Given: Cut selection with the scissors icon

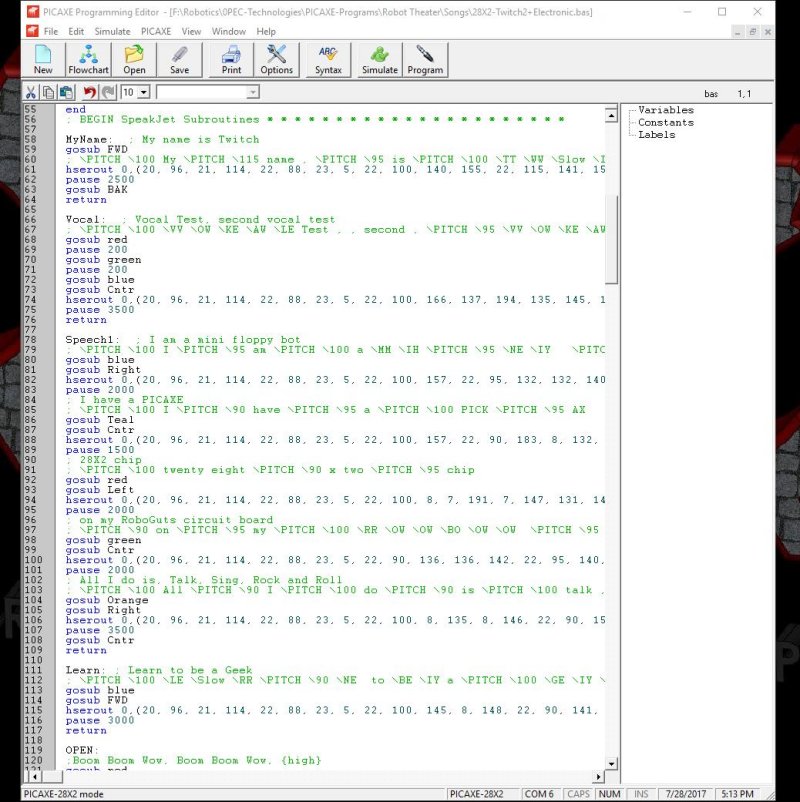Looking at the screenshot, I should point(31,92).
